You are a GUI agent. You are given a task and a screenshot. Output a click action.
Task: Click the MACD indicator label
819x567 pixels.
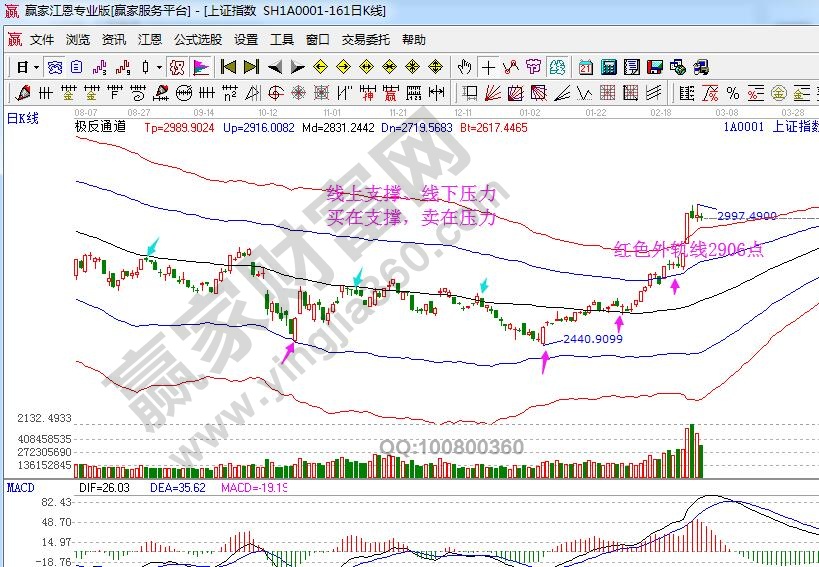click(22, 487)
